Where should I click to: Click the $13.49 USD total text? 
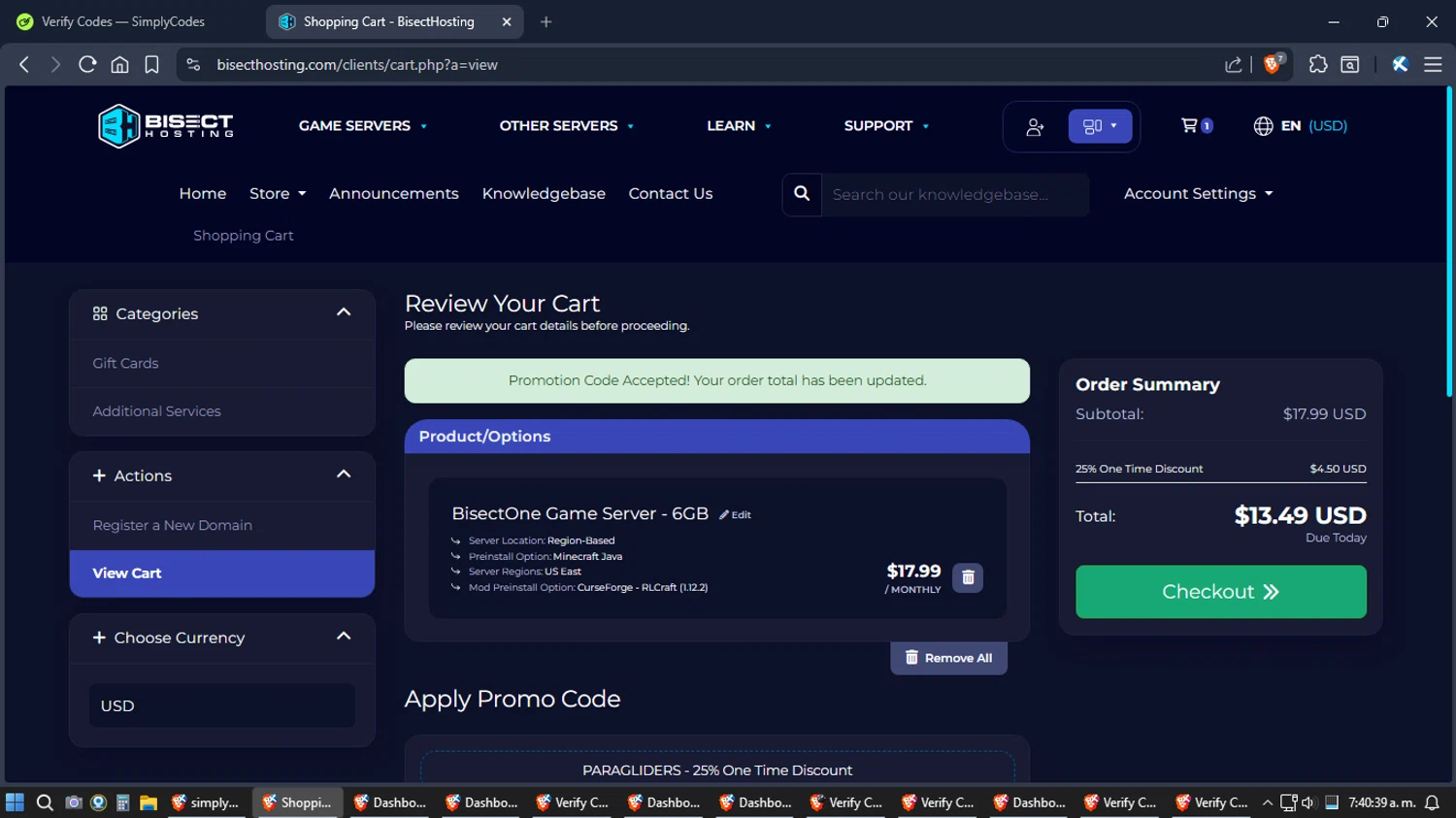(x=1300, y=515)
